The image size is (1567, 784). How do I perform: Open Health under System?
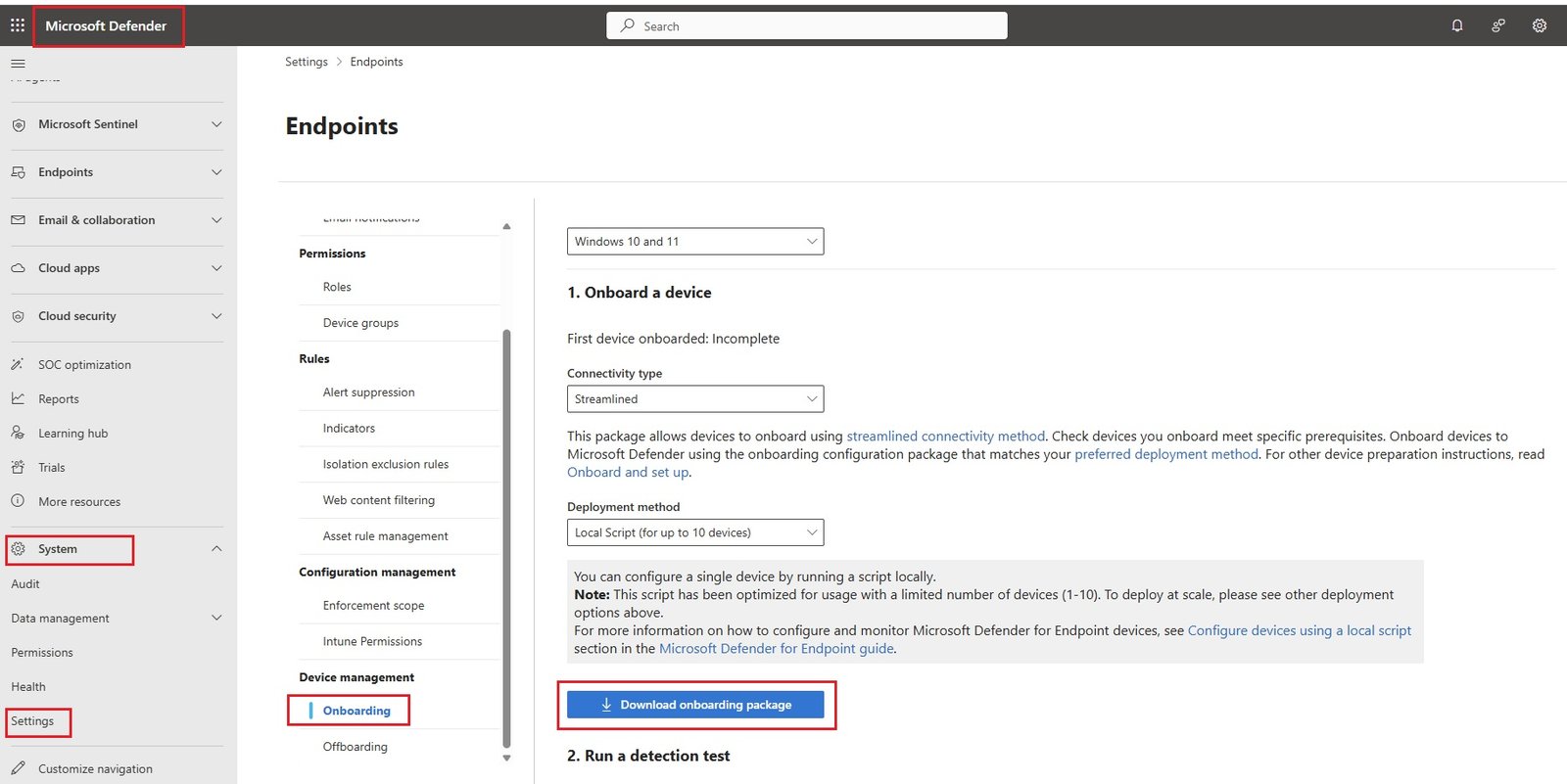click(28, 687)
